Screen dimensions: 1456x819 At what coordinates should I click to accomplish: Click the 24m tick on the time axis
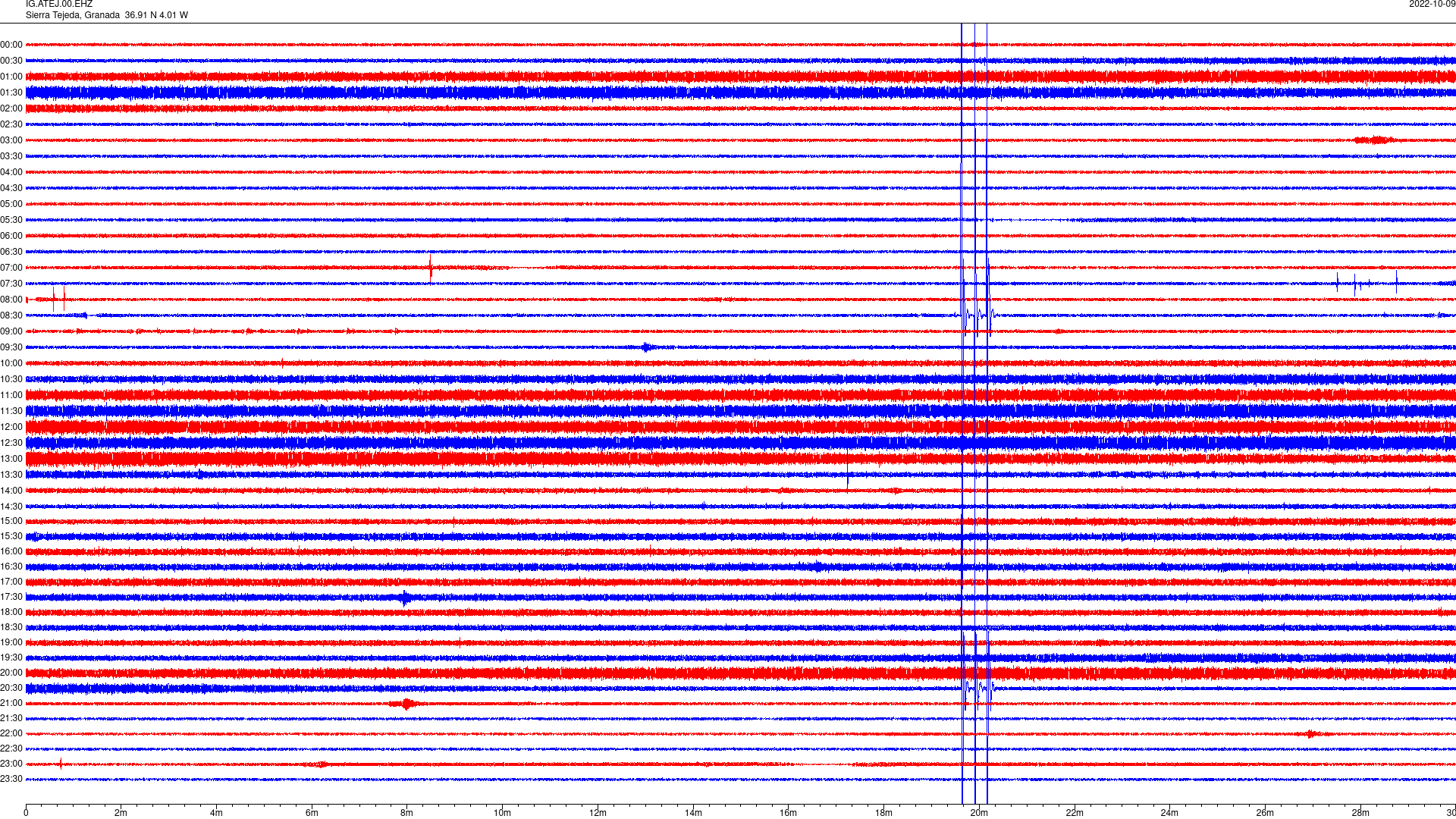[x=1169, y=813]
